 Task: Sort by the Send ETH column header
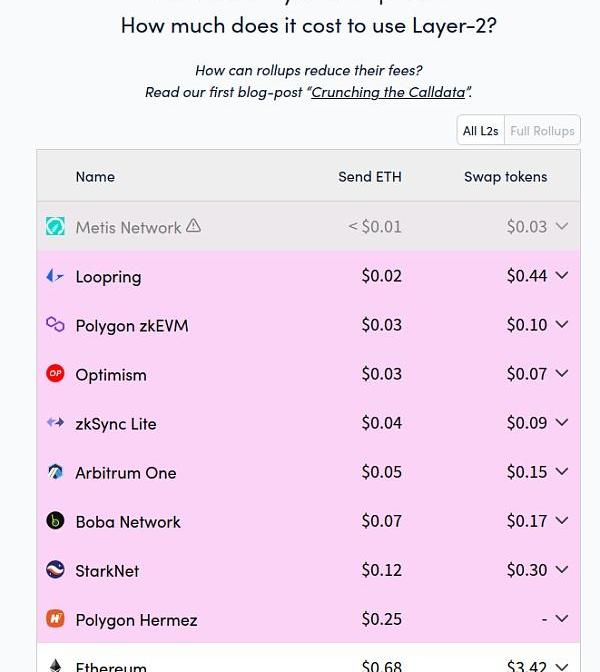click(x=369, y=177)
